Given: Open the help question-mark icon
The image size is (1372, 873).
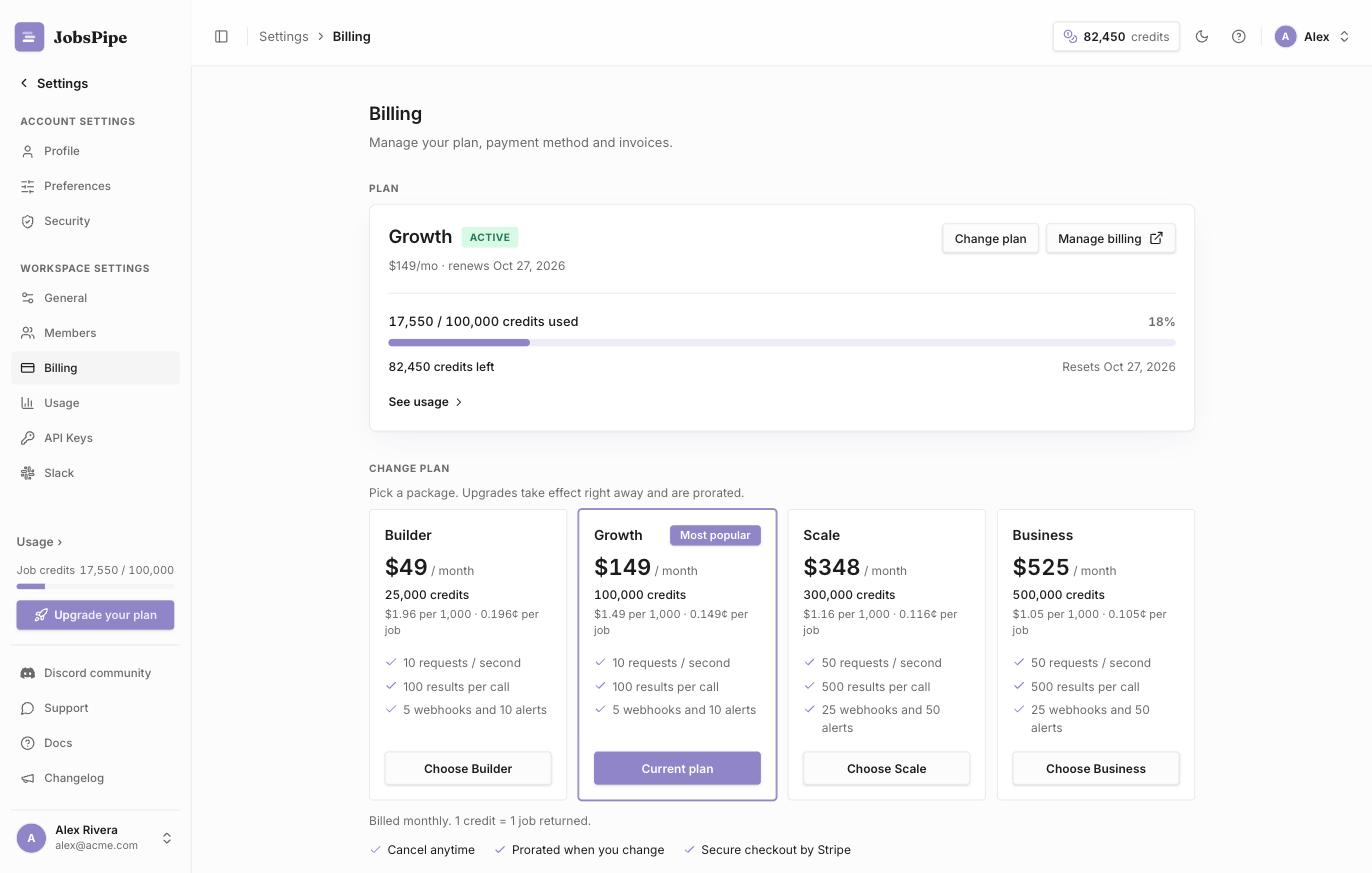Looking at the screenshot, I should coord(1238,36).
